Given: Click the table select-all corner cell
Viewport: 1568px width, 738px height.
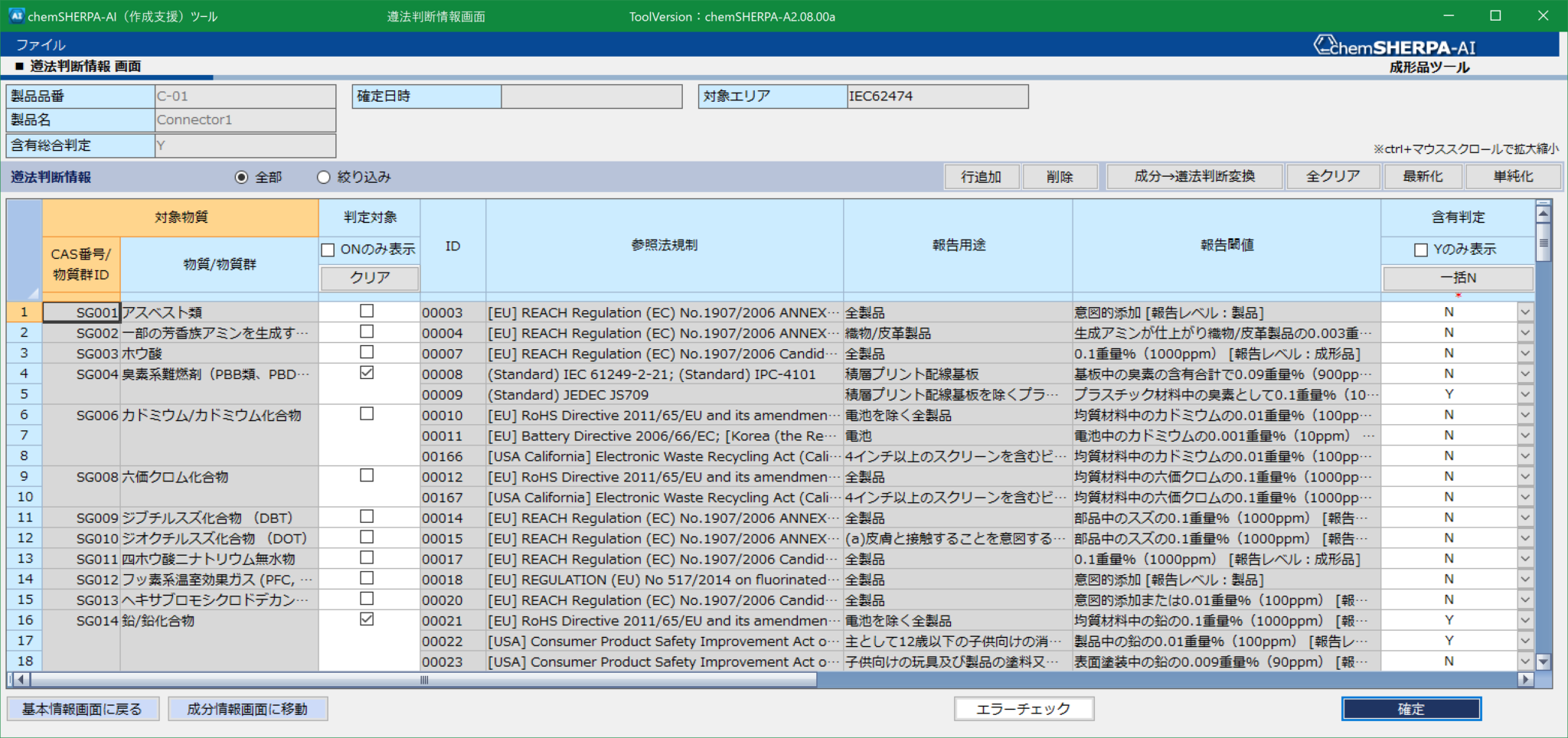Looking at the screenshot, I should click(x=24, y=250).
